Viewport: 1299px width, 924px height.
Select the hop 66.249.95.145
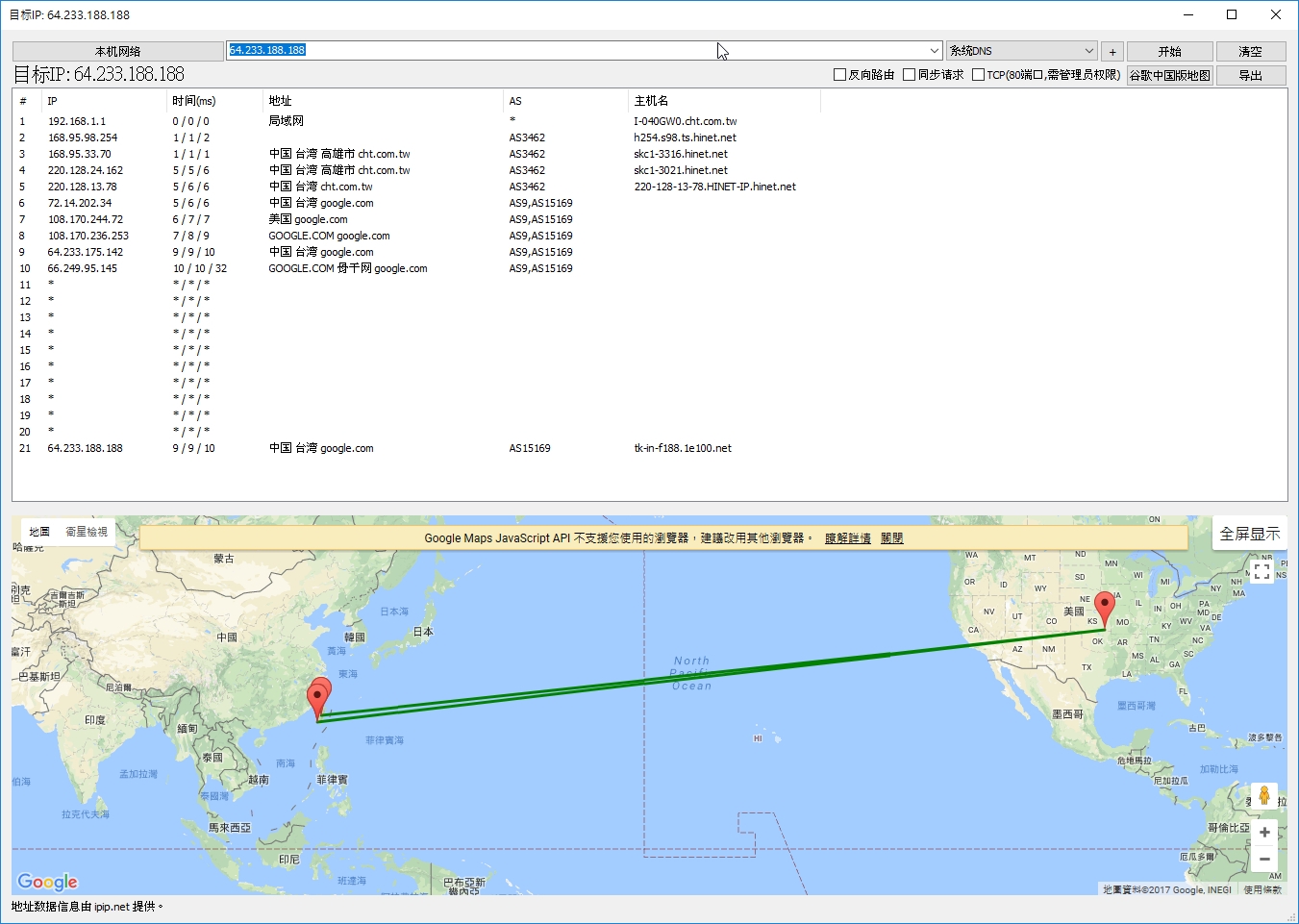click(x=83, y=268)
